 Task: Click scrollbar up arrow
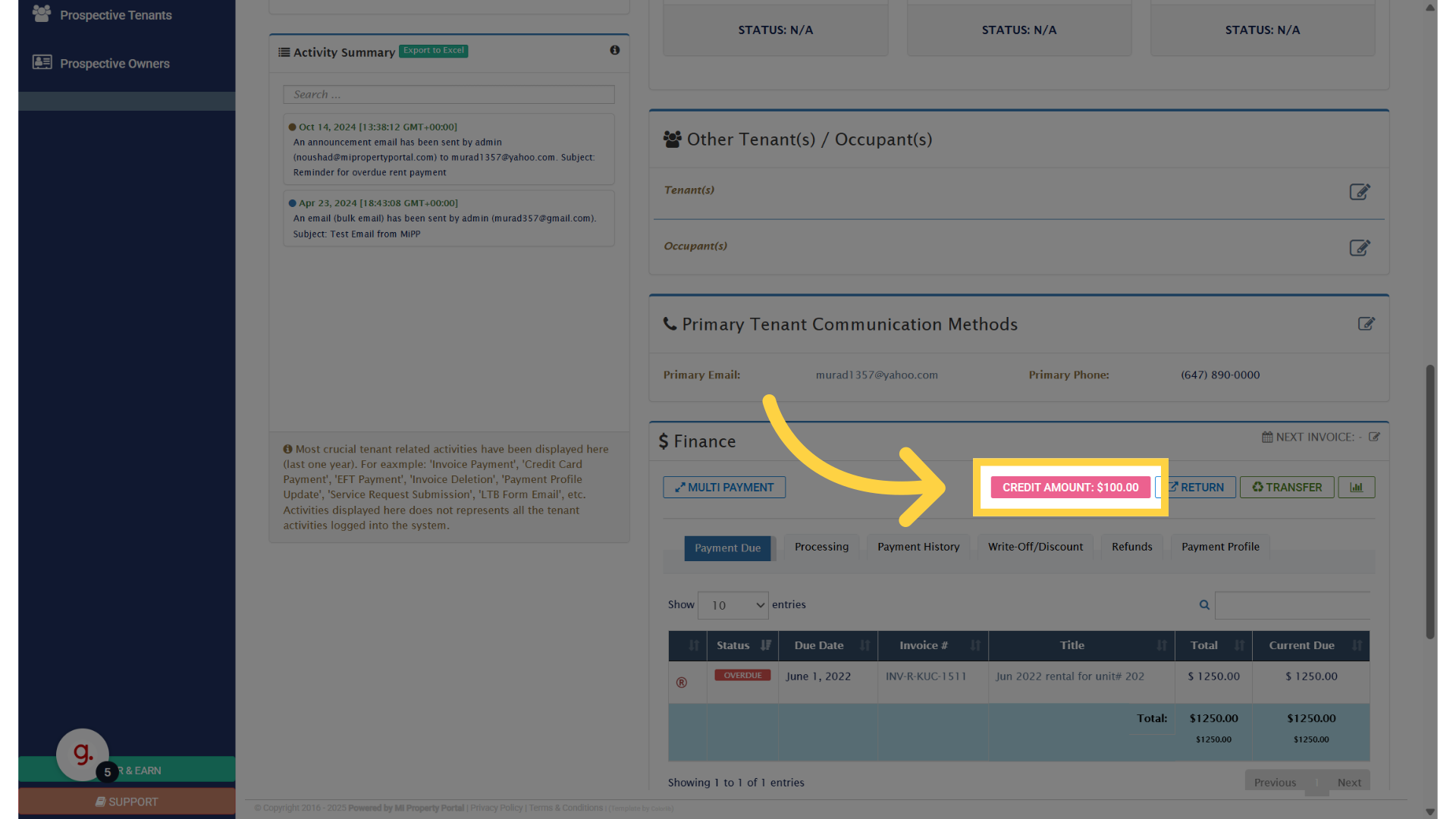click(x=1430, y=8)
